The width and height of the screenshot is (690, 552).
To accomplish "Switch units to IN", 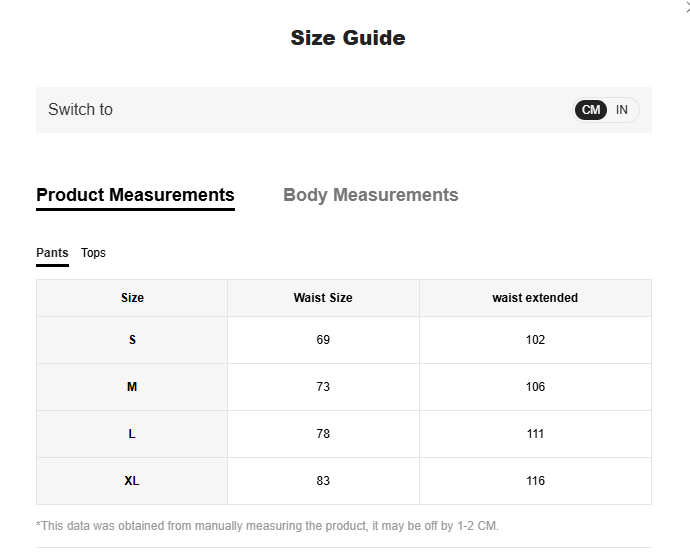I will pos(622,110).
